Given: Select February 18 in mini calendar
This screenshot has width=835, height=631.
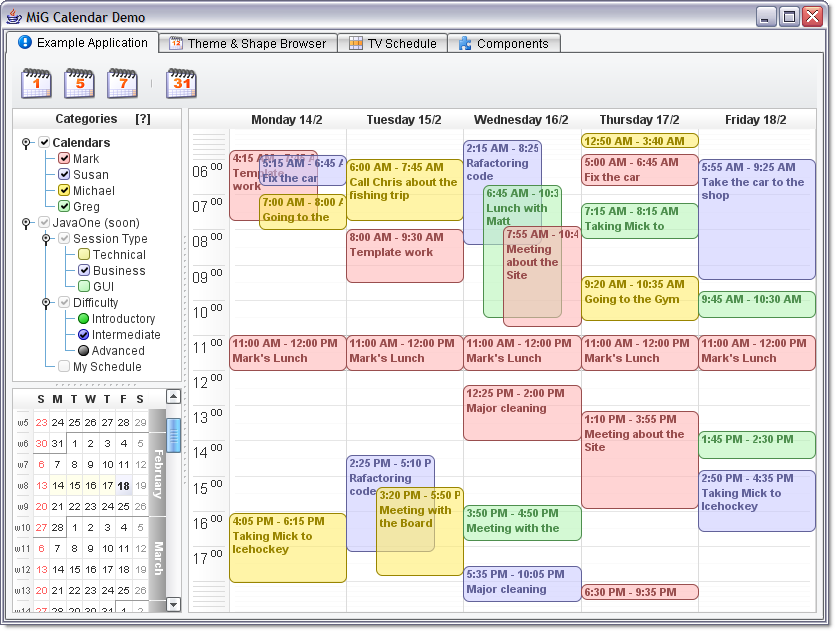Looking at the screenshot, I should 124,486.
